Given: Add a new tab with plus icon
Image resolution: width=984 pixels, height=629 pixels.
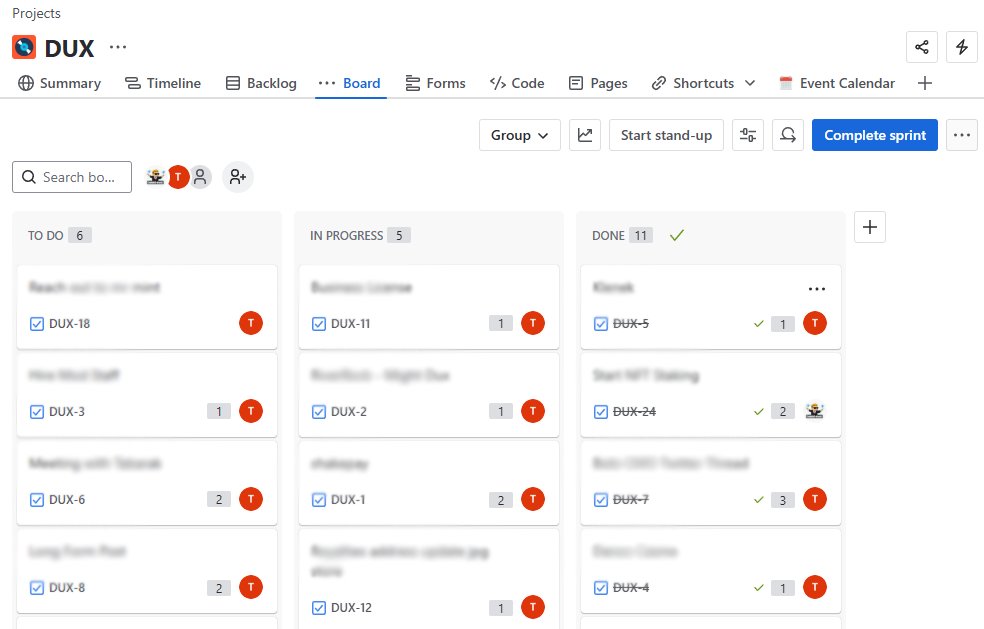Looking at the screenshot, I should click(x=924, y=83).
